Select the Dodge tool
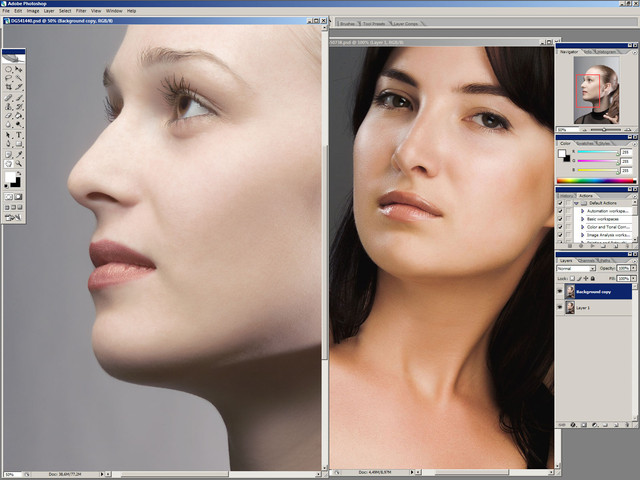The height and width of the screenshot is (480, 640). pos(19,124)
